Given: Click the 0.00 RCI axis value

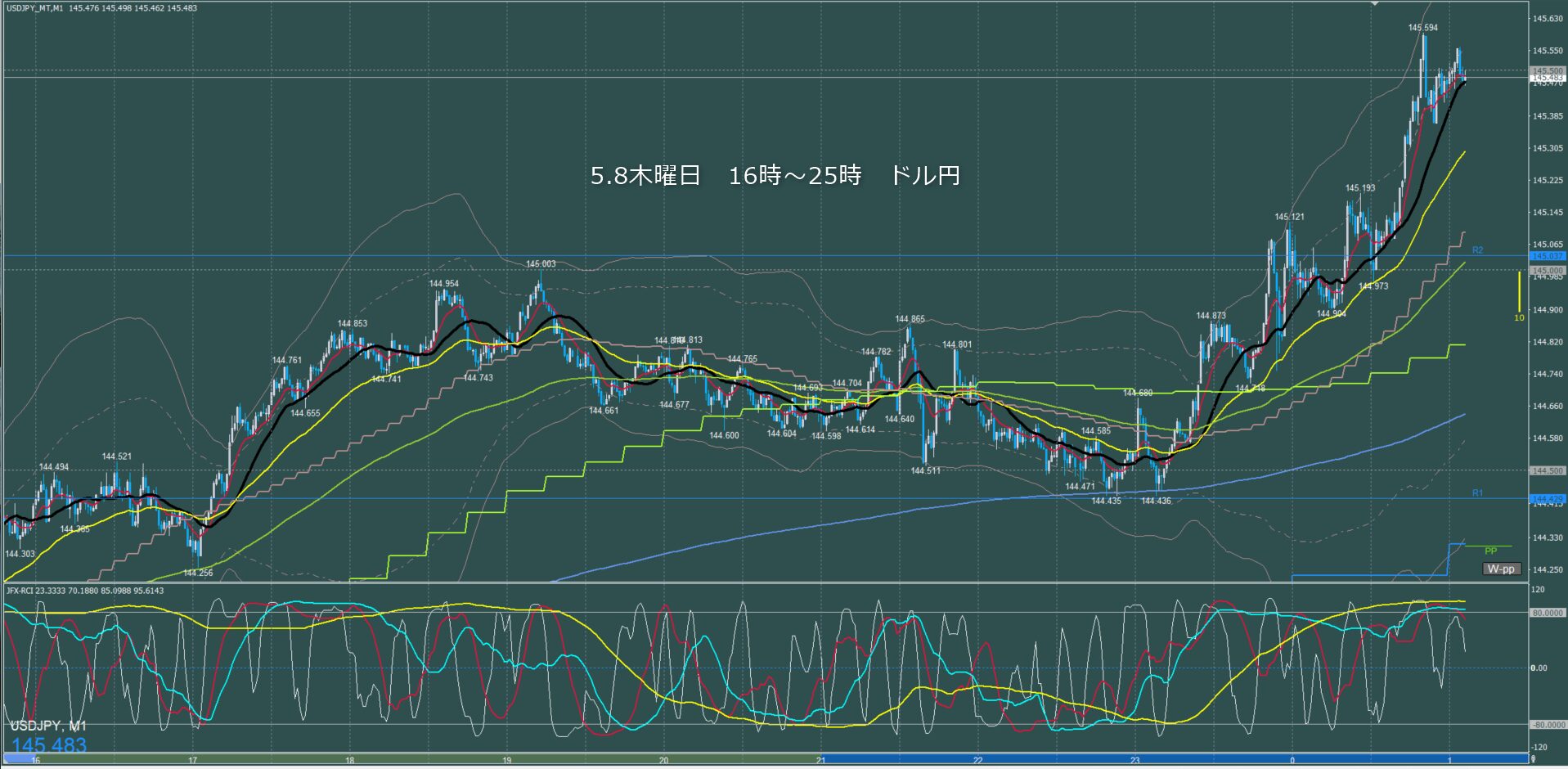Looking at the screenshot, I should [x=1539, y=668].
